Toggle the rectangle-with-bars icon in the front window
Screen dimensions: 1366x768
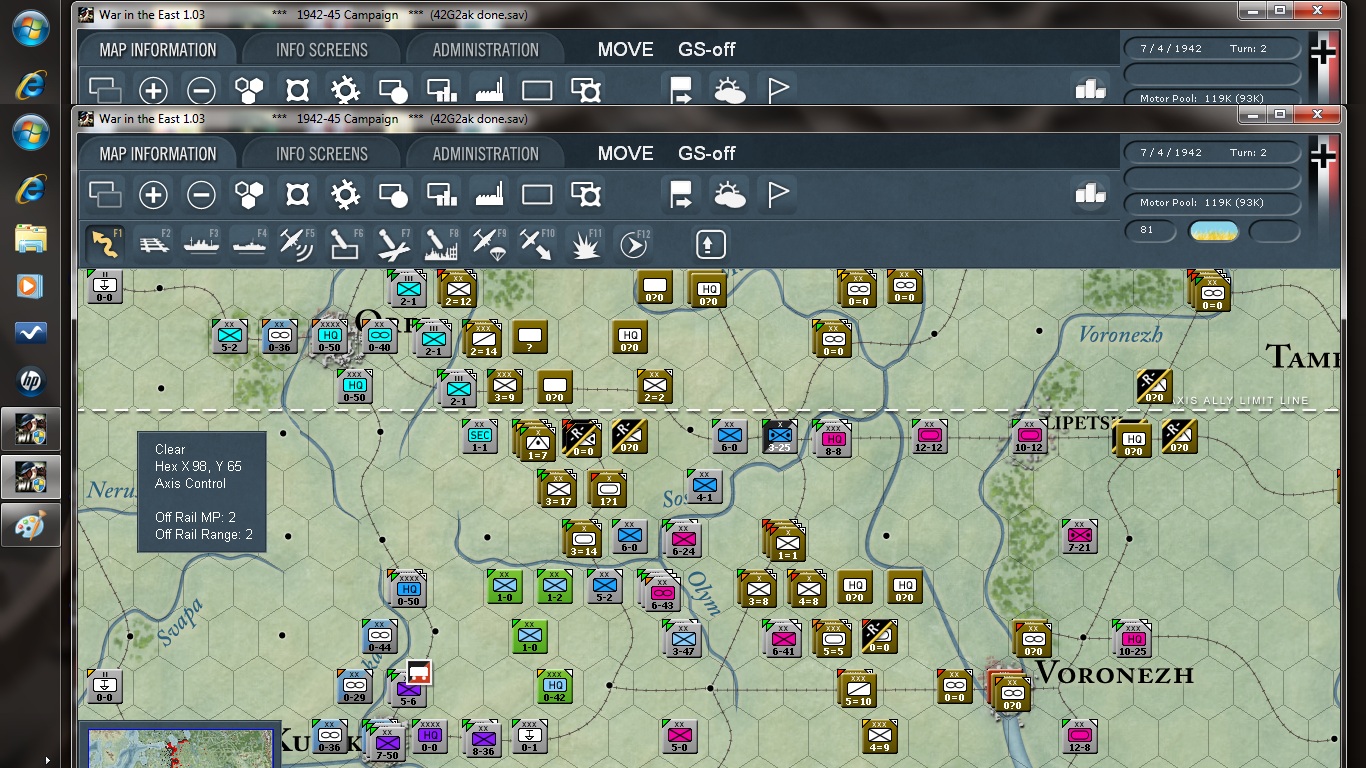click(441, 194)
